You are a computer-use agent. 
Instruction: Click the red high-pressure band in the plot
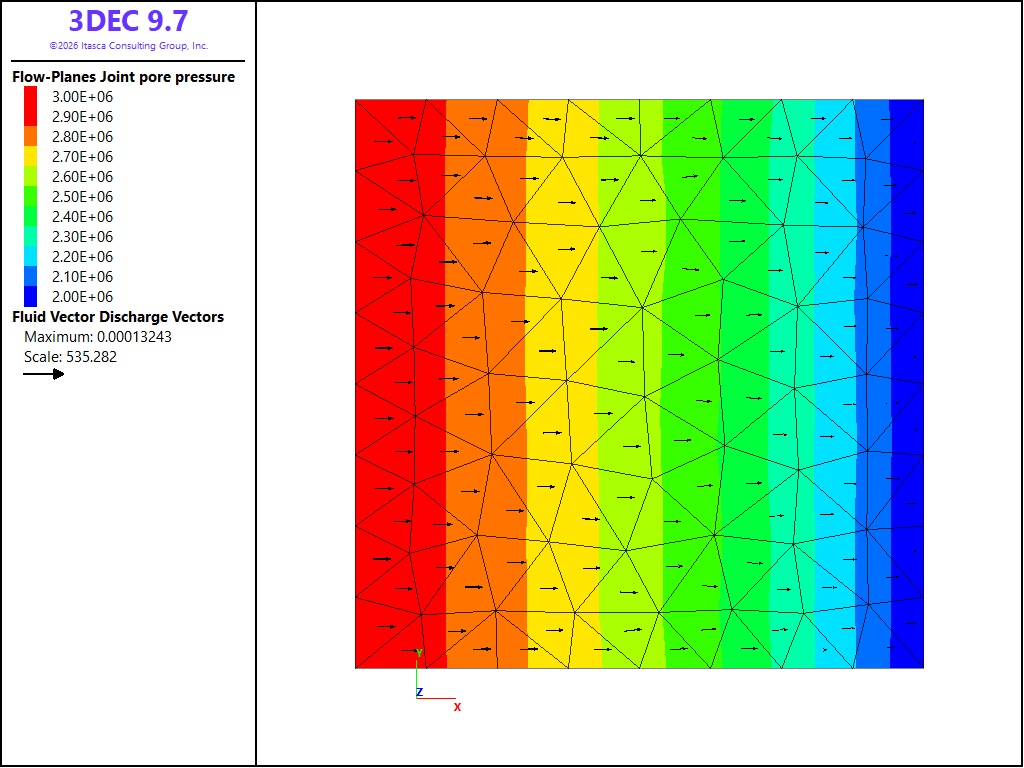click(x=400, y=384)
